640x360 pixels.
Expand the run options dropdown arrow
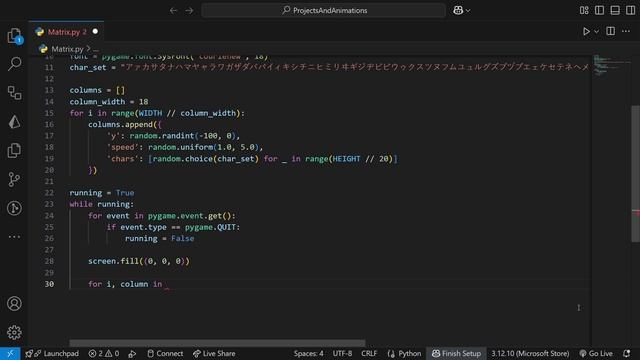pos(596,31)
